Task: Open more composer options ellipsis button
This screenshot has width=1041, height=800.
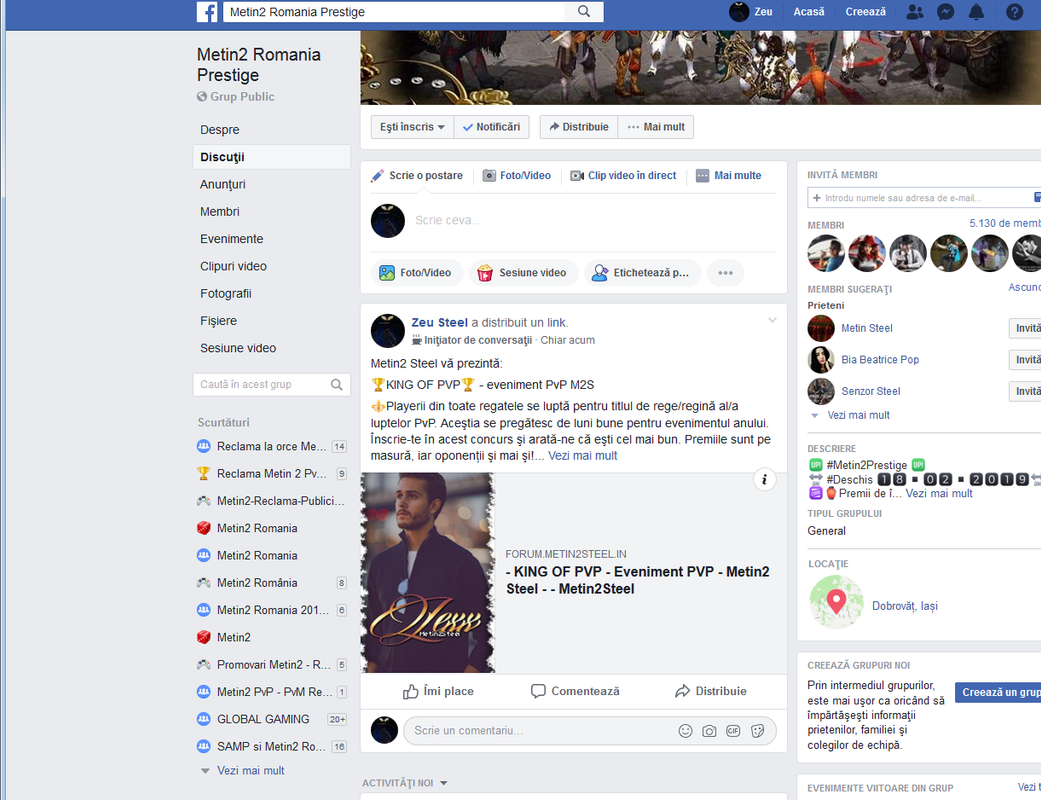Action: [725, 273]
